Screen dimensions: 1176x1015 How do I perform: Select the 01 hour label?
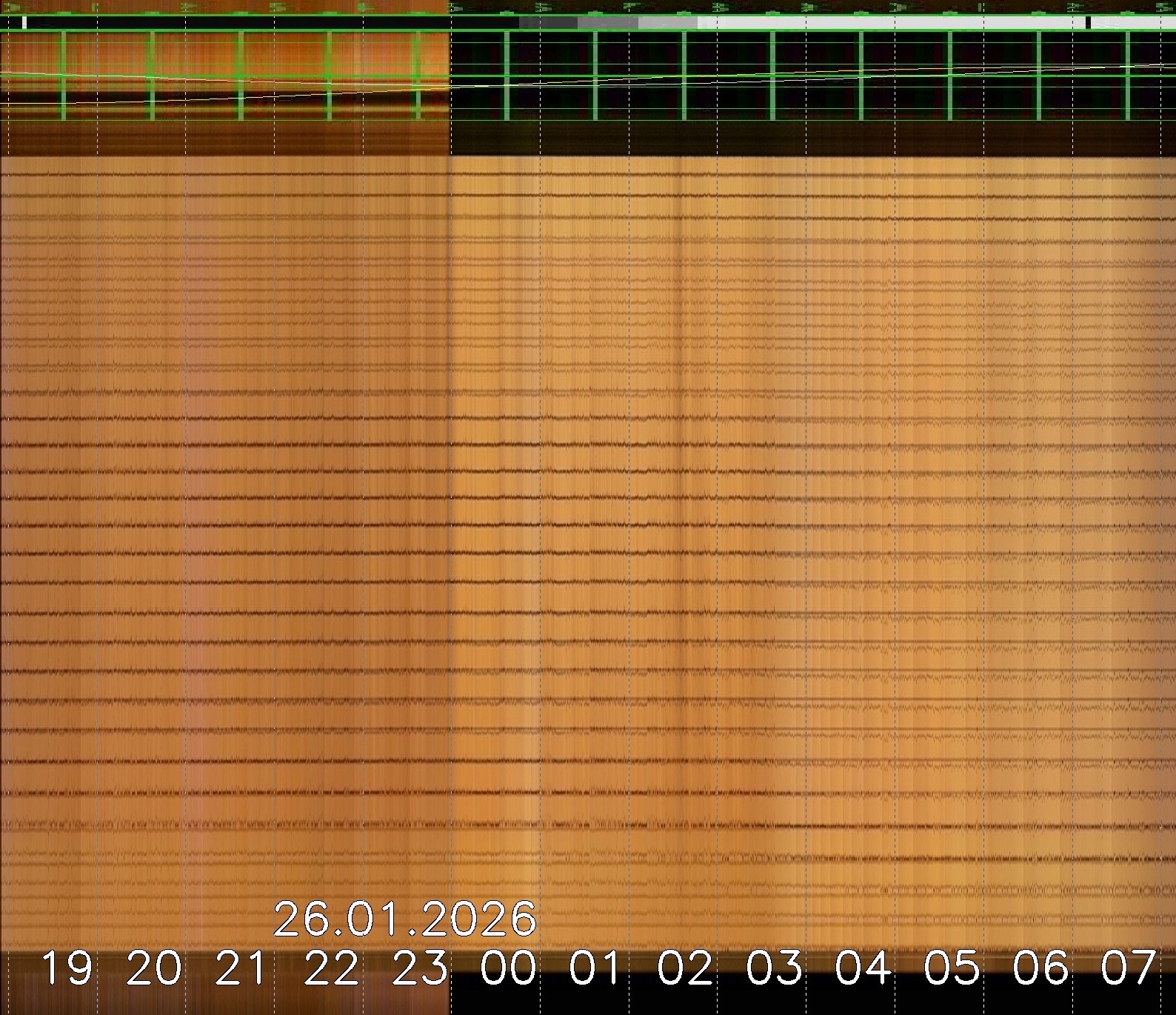point(597,968)
